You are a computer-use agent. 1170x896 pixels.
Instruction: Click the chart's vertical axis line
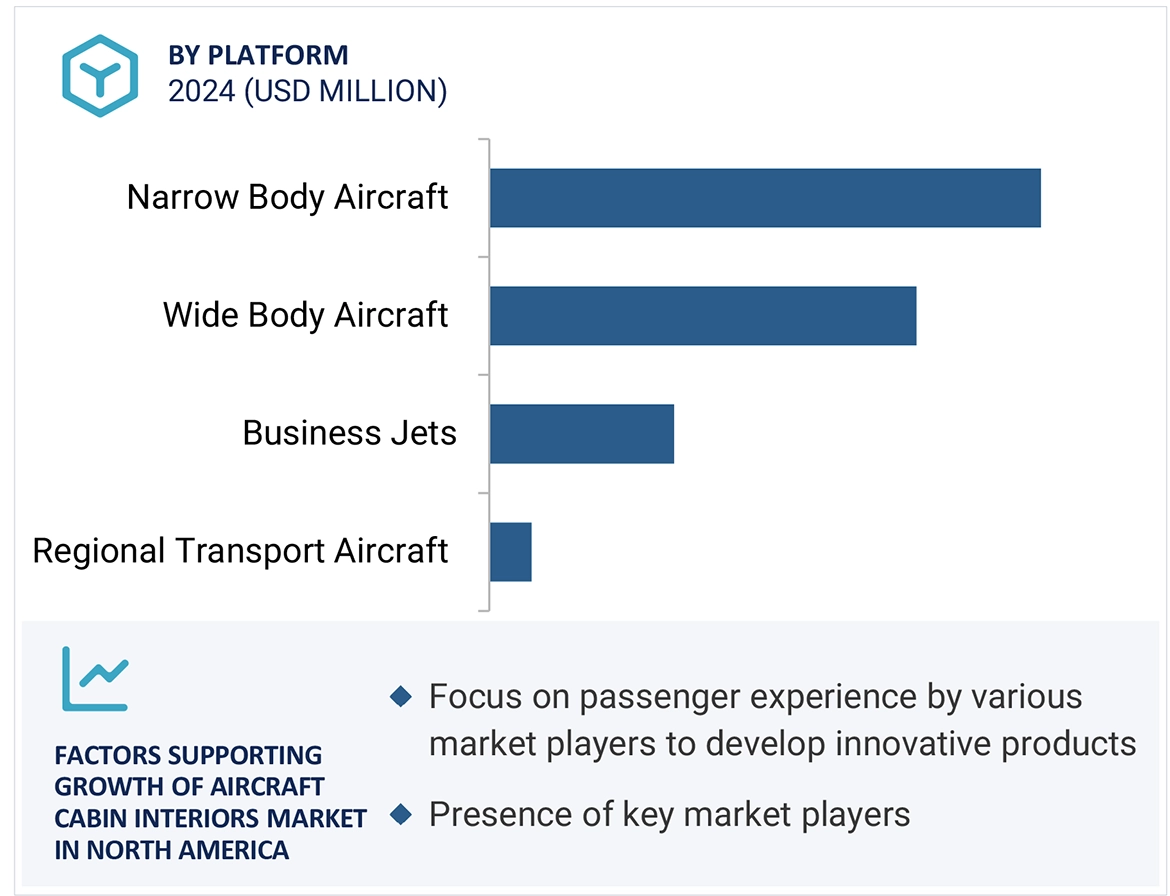click(488, 375)
